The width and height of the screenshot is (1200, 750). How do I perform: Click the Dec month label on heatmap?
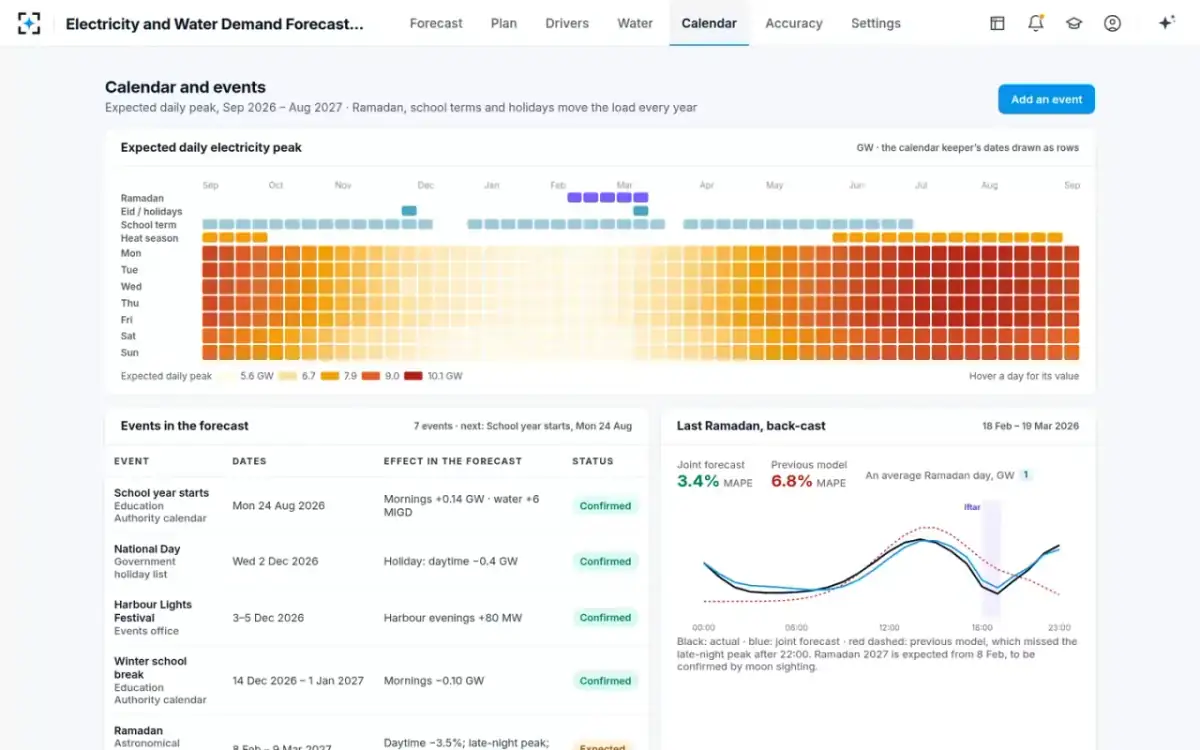[426, 185]
